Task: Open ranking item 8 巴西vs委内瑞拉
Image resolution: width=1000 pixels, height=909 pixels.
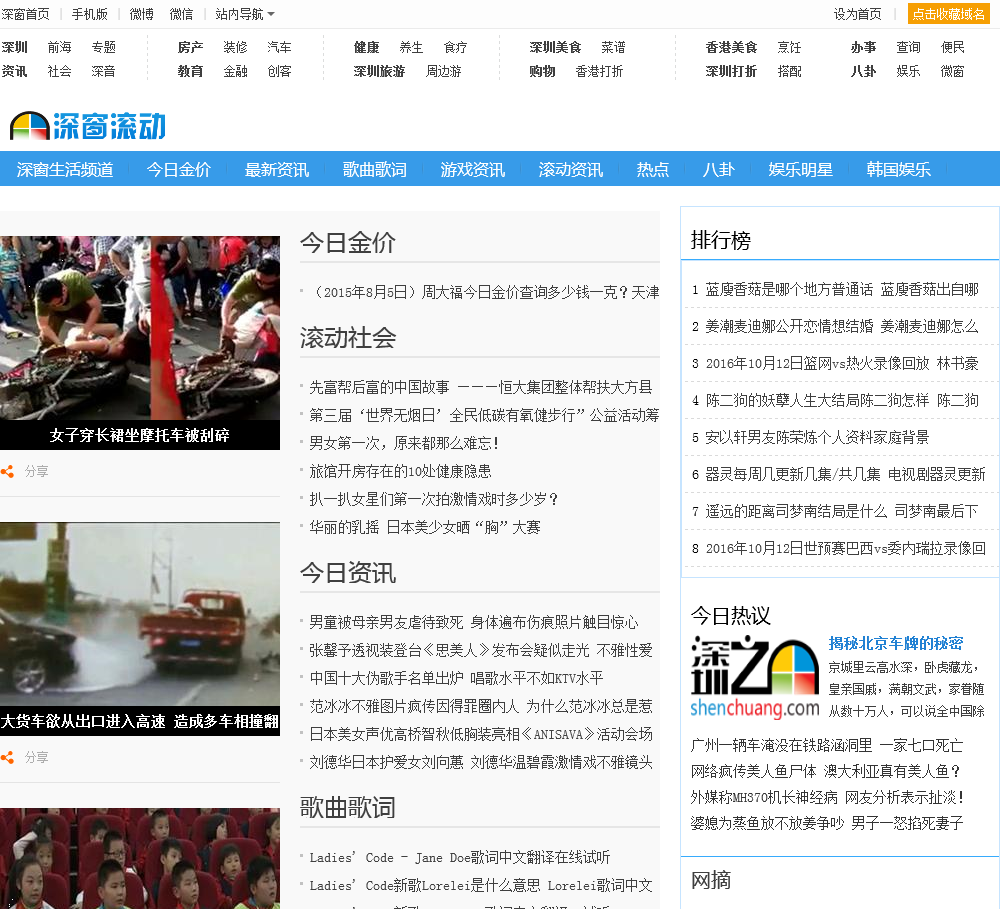Action: [846, 549]
